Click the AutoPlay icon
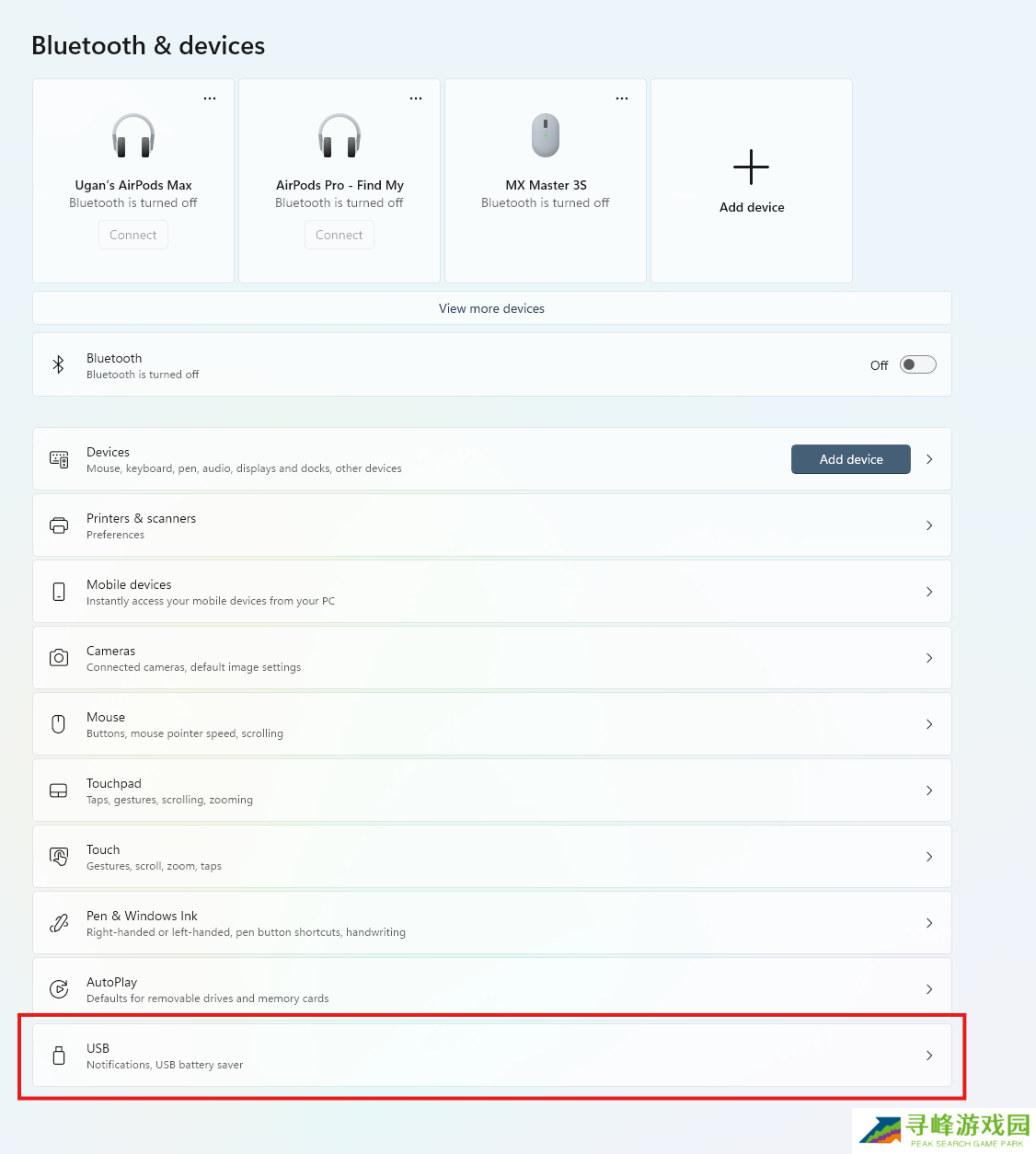This screenshot has height=1154, width=1036. point(59,989)
